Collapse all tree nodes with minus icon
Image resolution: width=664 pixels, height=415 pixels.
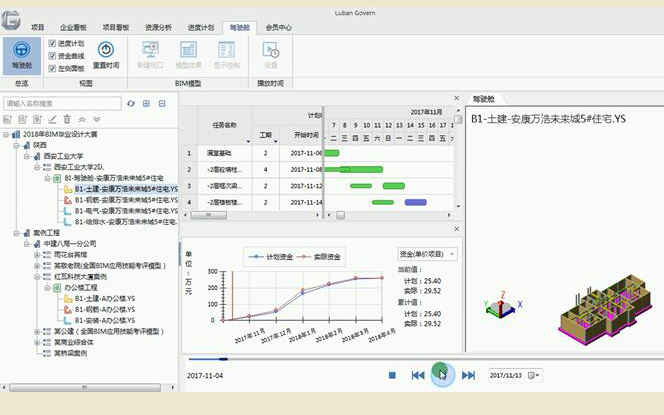point(162,103)
